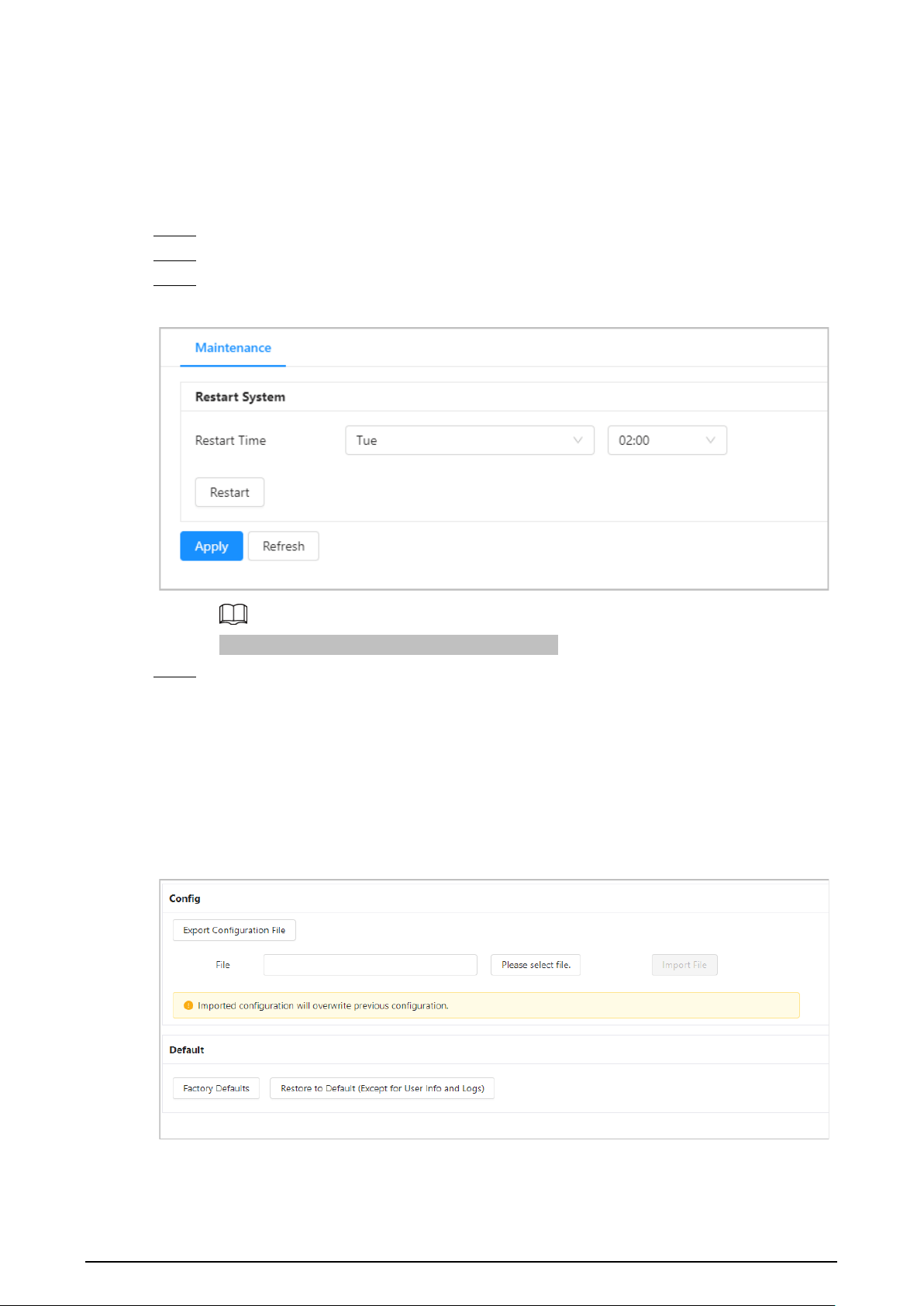This screenshot has height=1306, width=924.
Task: Click the File label
Action: click(222, 965)
